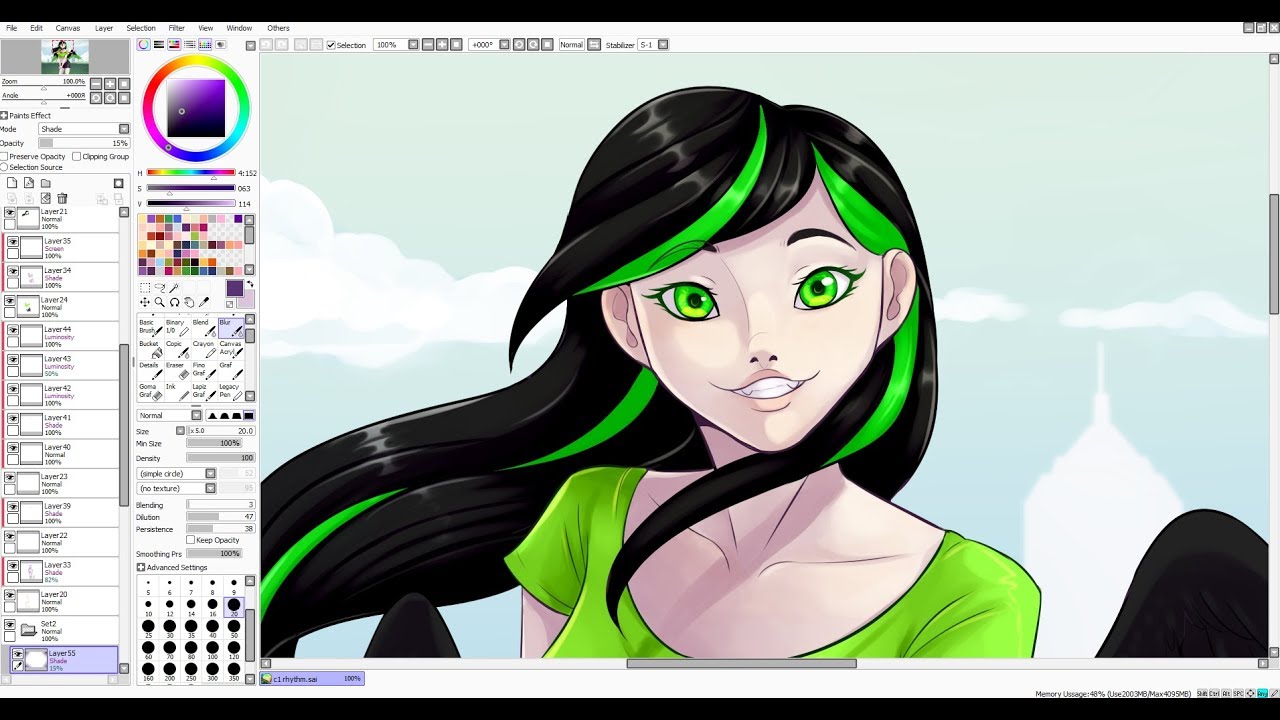Enable Preserve Opacity checkbox
The image size is (1280, 720).
(x=5, y=157)
